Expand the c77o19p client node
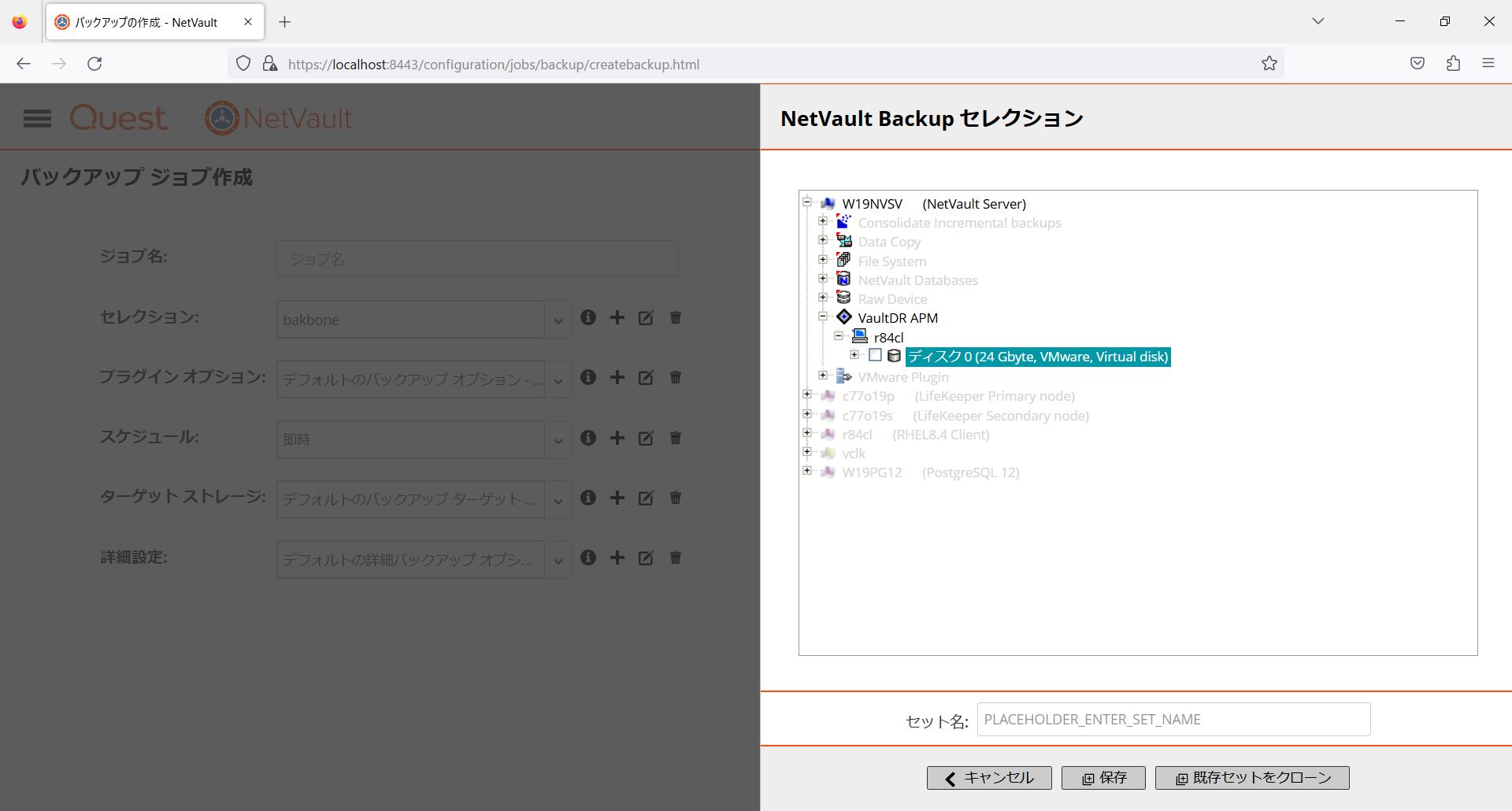The height and width of the screenshot is (811, 1512). coord(807,394)
